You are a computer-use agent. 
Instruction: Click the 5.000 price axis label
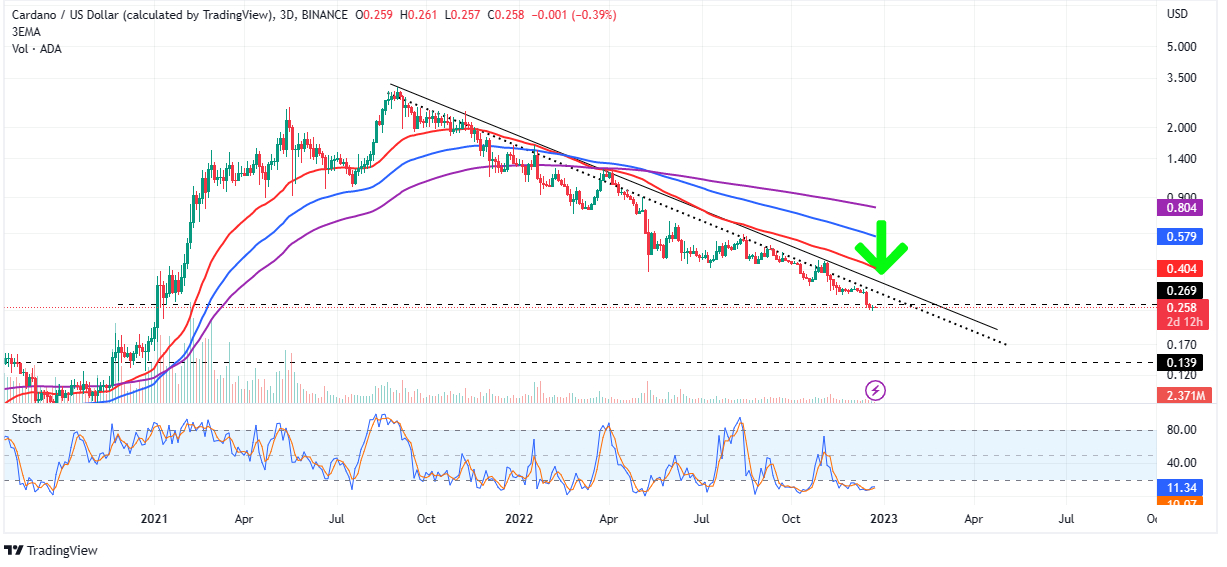tap(1182, 47)
